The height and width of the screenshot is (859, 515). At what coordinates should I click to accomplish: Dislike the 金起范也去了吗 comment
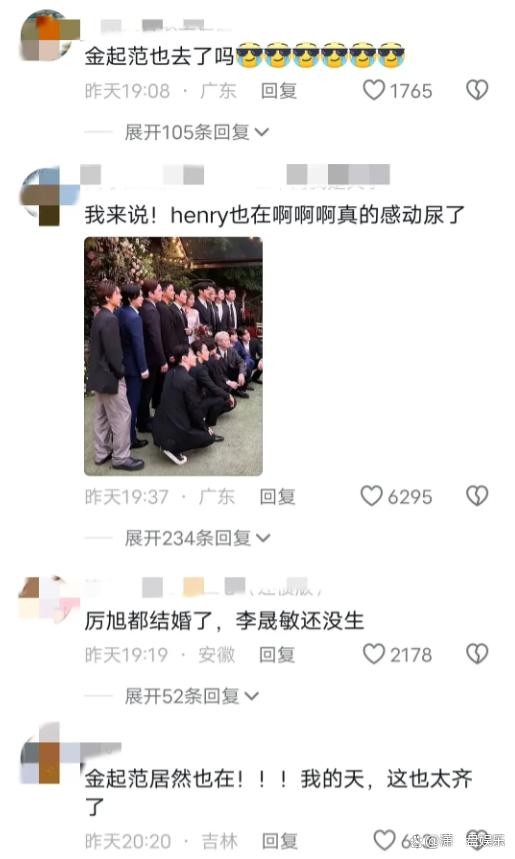[x=477, y=90]
